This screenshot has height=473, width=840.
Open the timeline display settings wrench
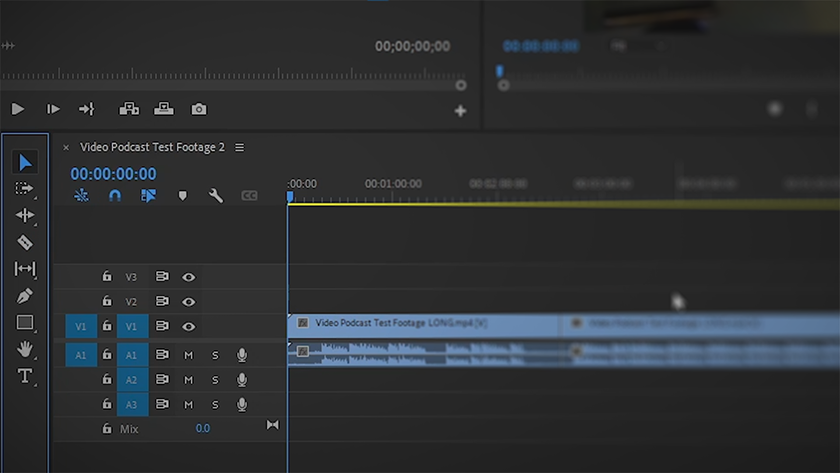tap(215, 196)
